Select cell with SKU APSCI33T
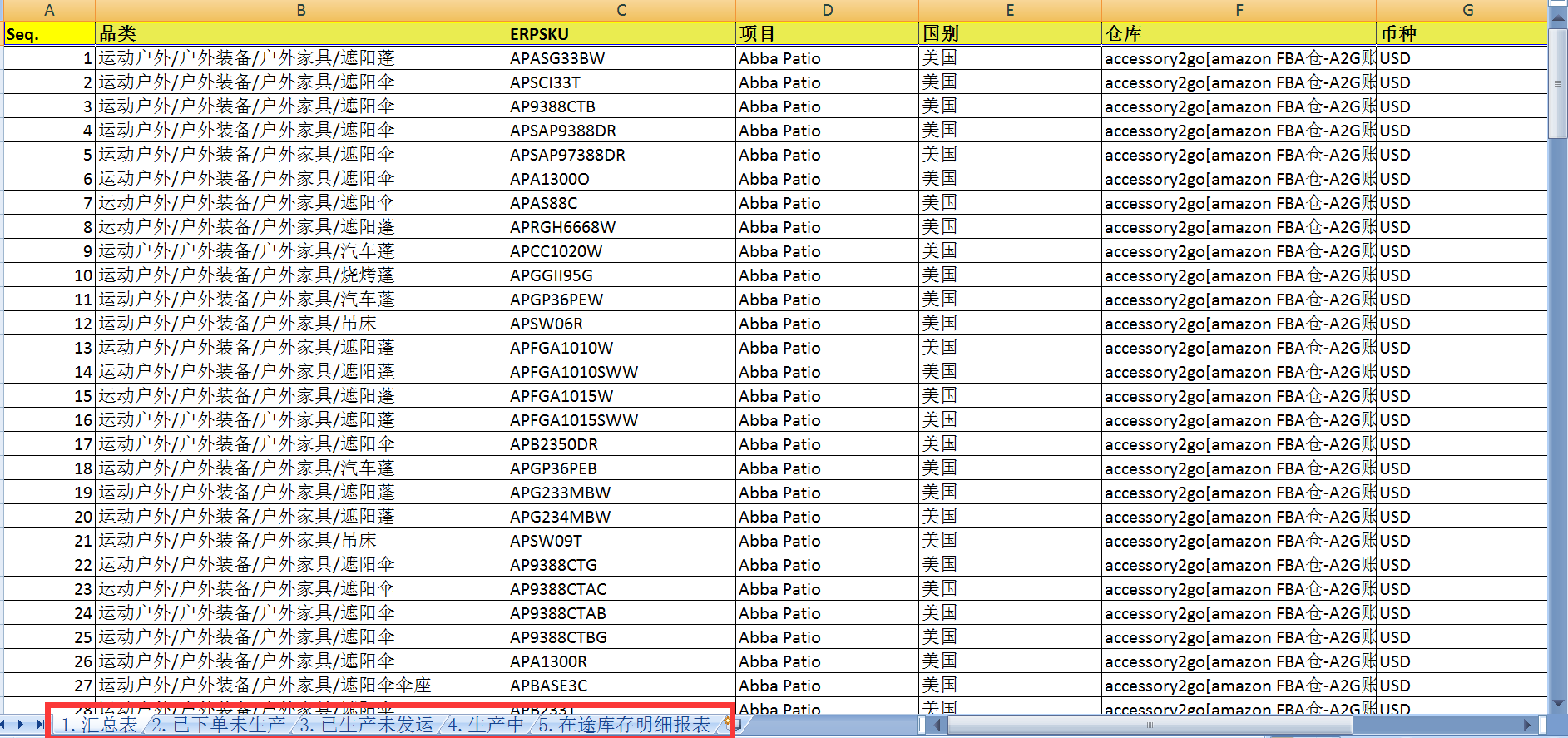Image resolution: width=1568 pixels, height=738 pixels. pyautogui.click(x=621, y=82)
